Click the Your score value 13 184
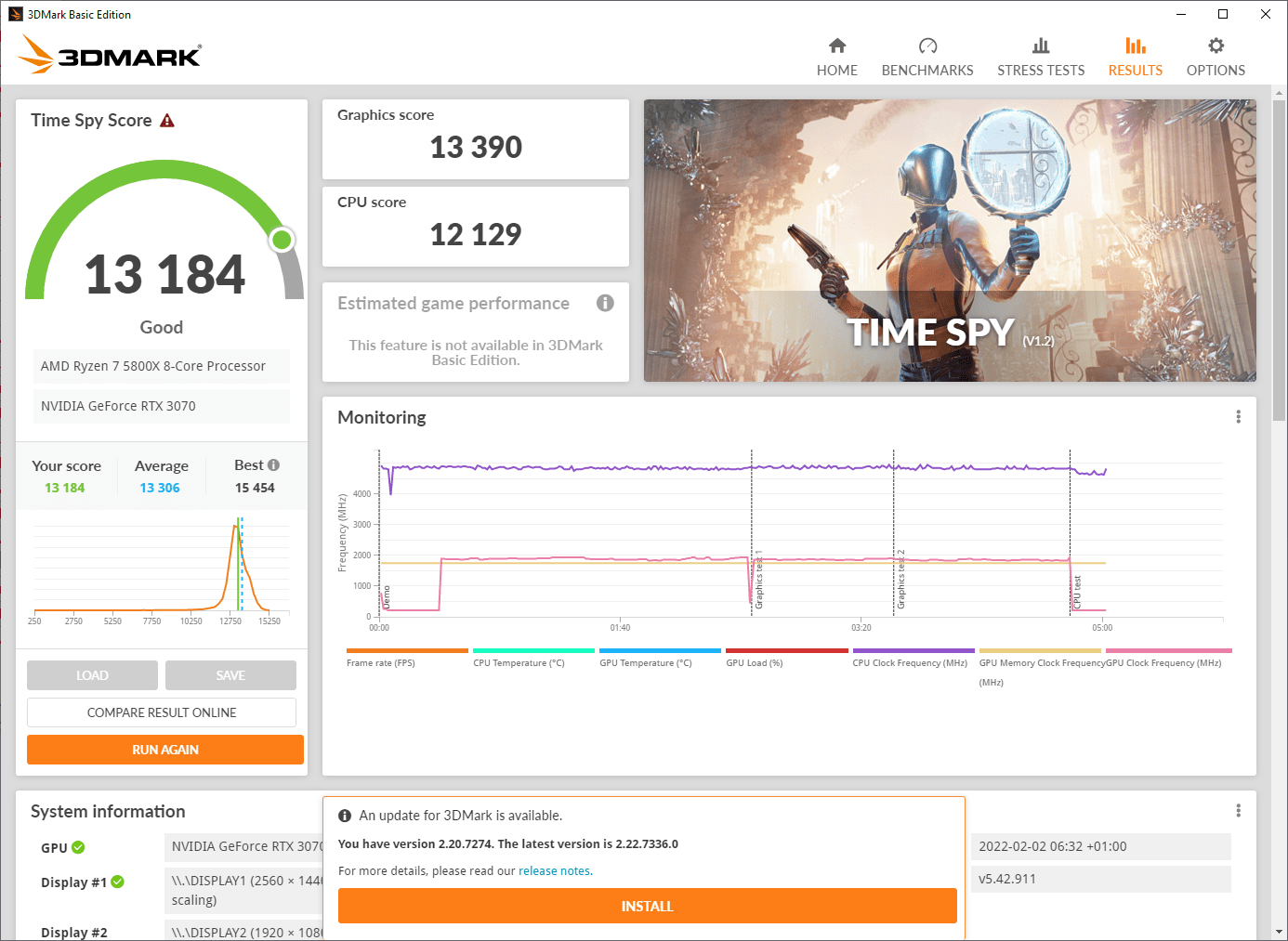The width and height of the screenshot is (1288, 941). [65, 488]
